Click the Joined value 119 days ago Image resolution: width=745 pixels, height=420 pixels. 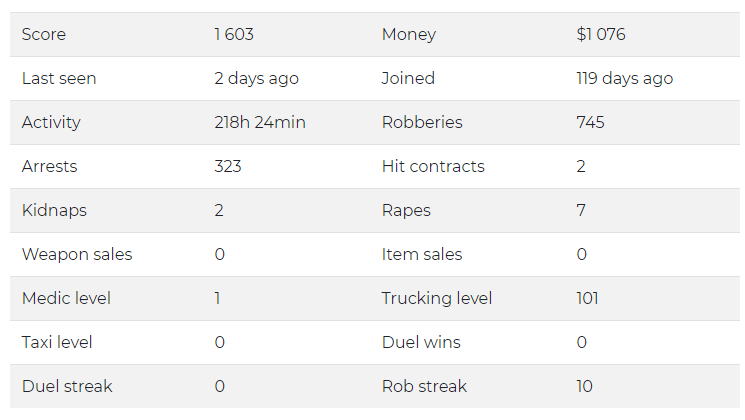(625, 78)
